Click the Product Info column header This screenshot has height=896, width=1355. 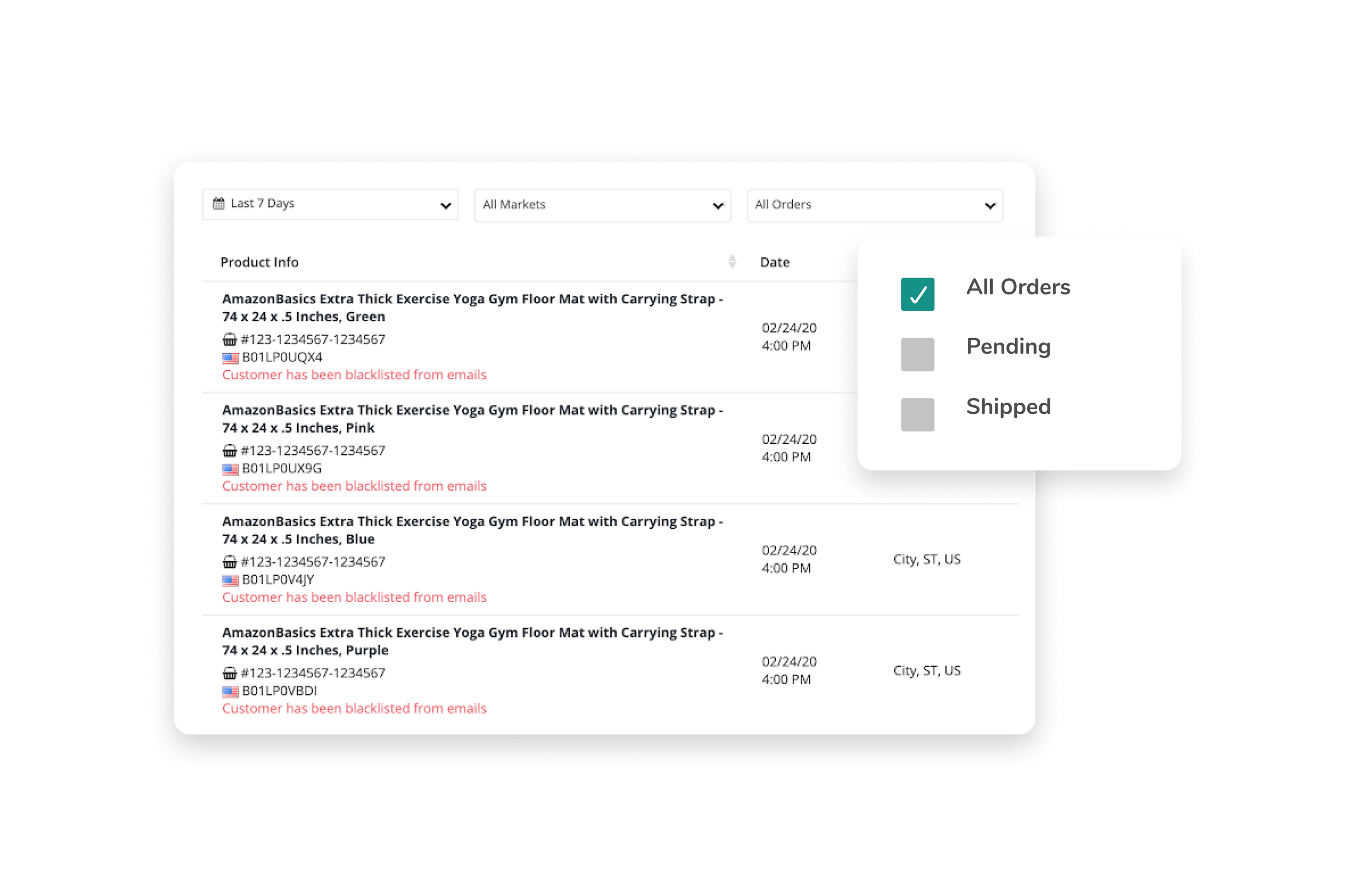pyautogui.click(x=260, y=262)
